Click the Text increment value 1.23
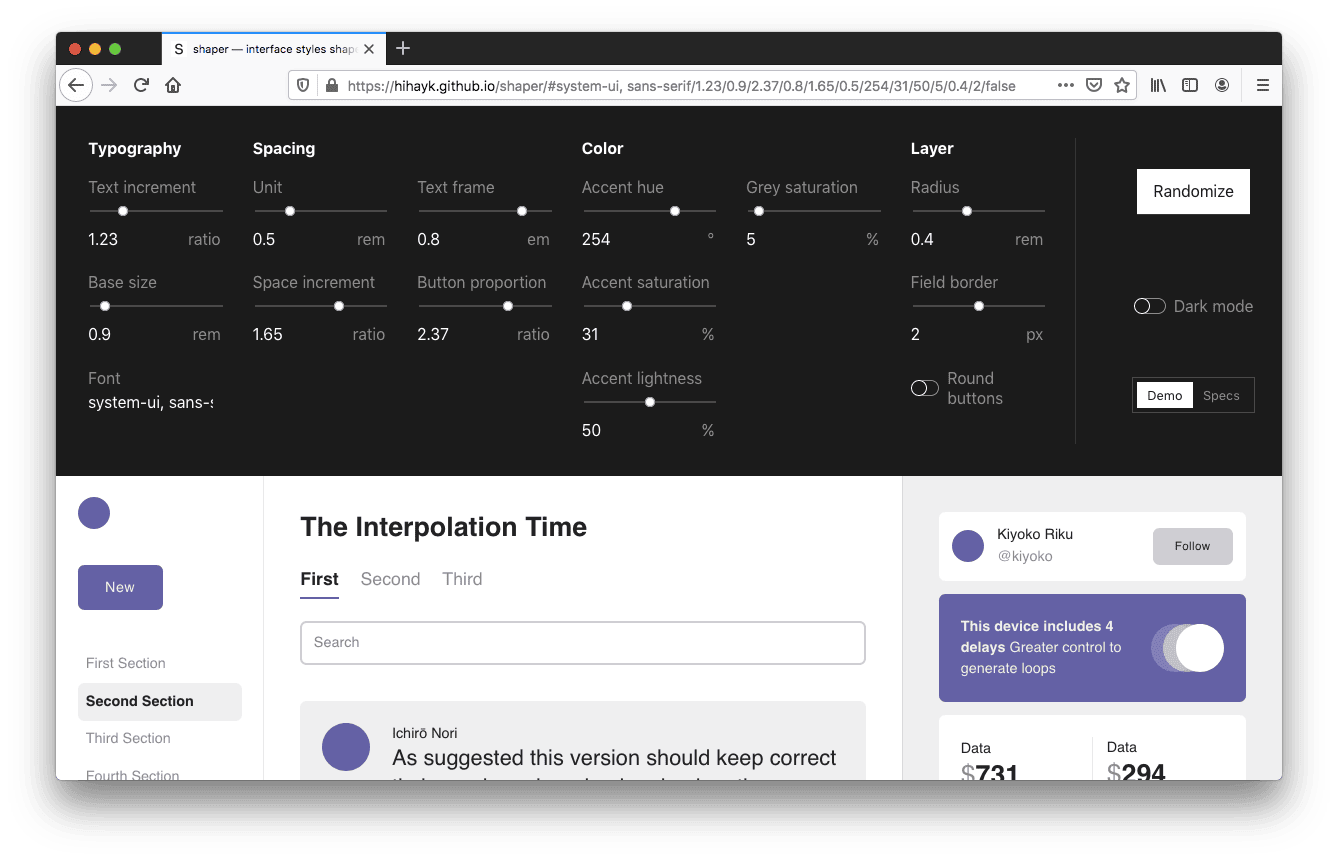 103,239
